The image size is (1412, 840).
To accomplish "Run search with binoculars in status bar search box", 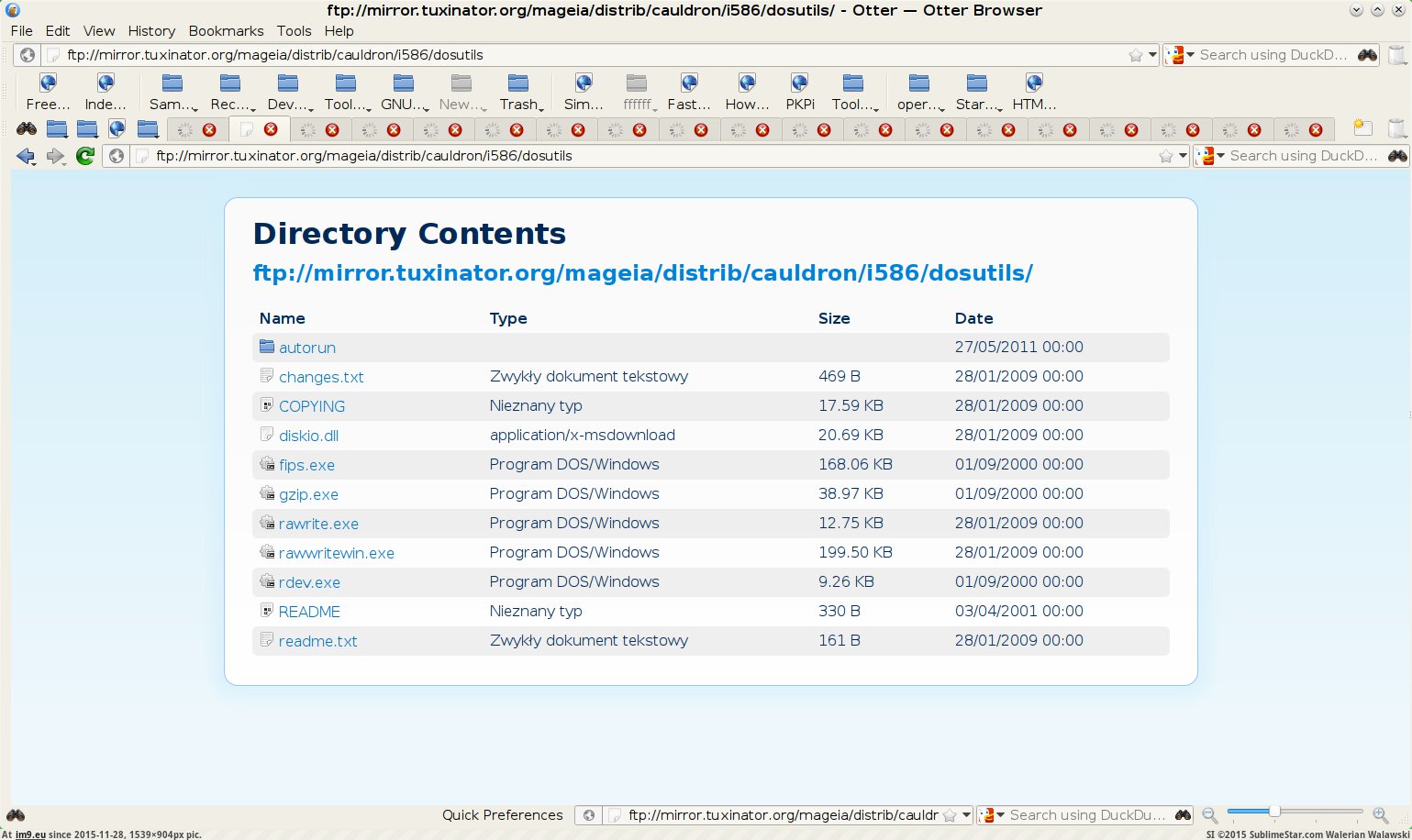I will point(1183,814).
